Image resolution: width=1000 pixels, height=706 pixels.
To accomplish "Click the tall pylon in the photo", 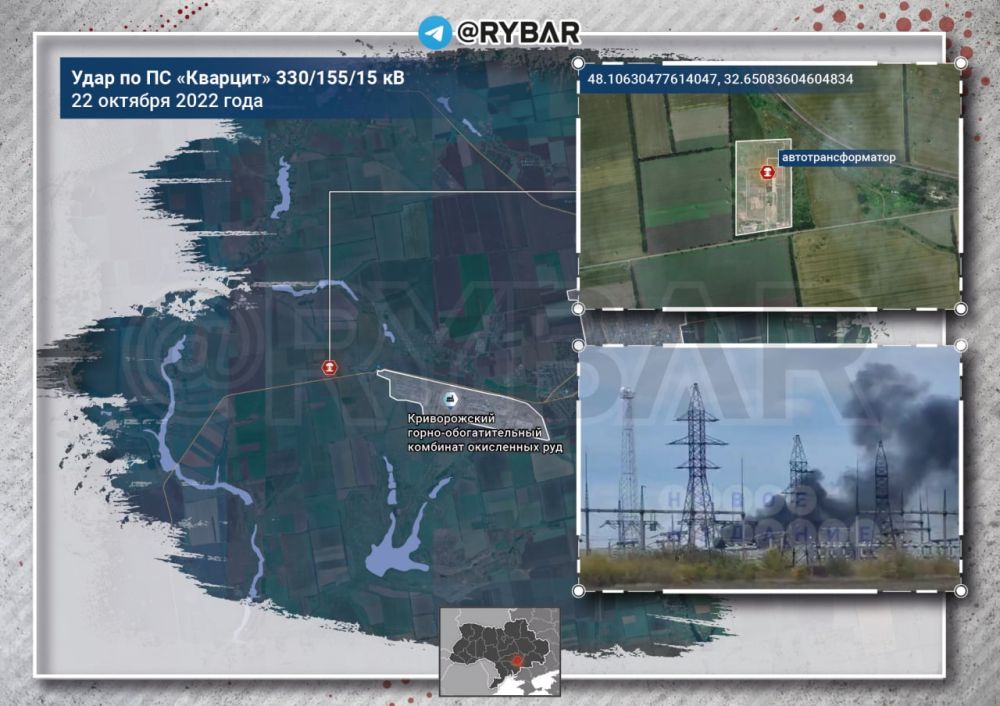I will [x=697, y=466].
